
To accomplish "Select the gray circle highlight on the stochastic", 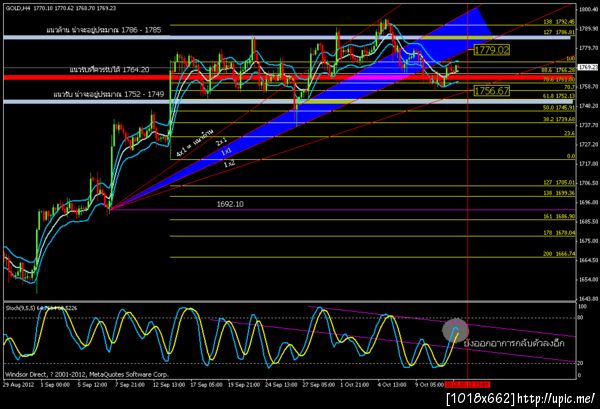I will point(455,330).
